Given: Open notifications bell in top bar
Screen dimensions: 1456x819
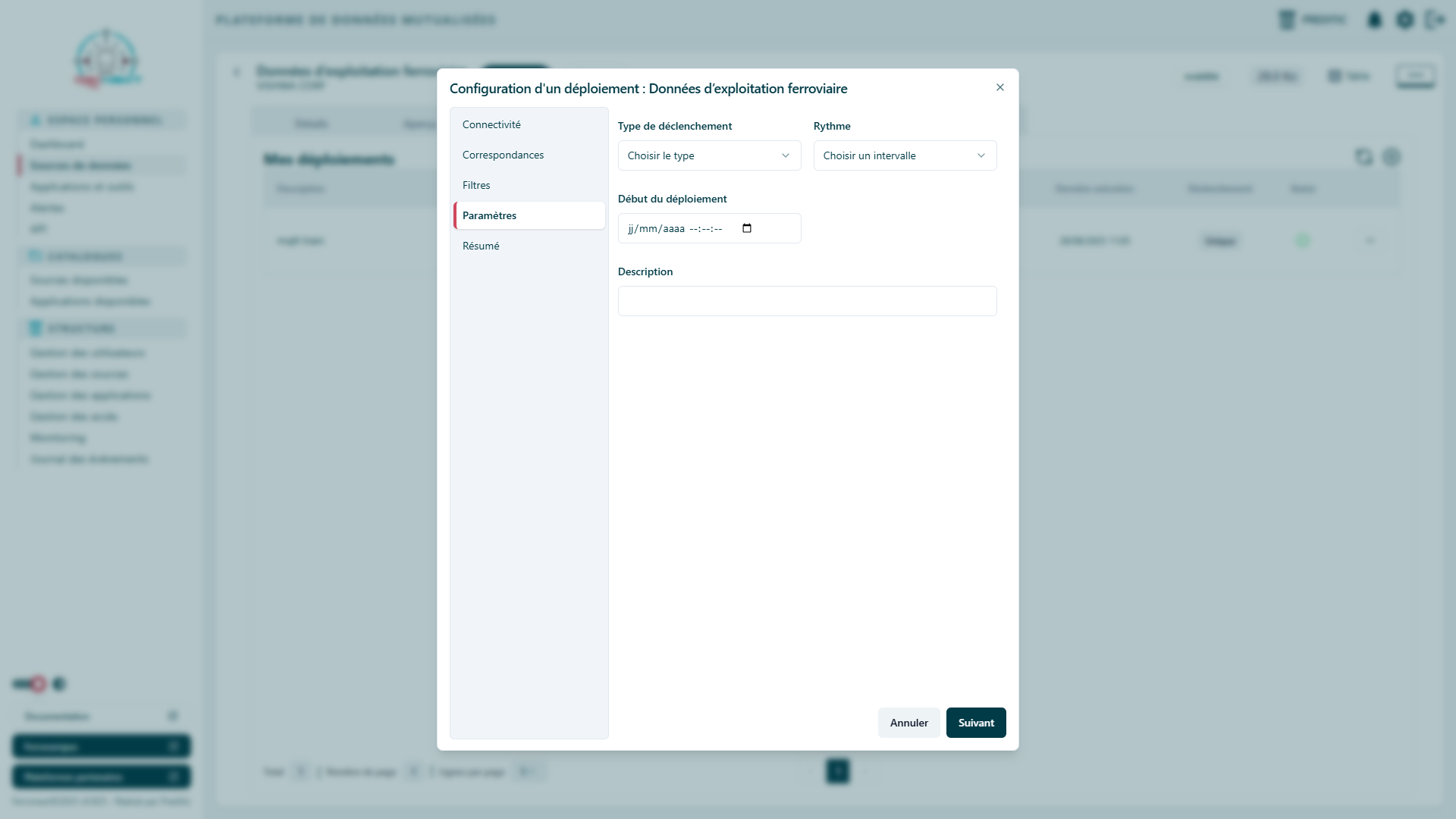Looking at the screenshot, I should (1374, 20).
